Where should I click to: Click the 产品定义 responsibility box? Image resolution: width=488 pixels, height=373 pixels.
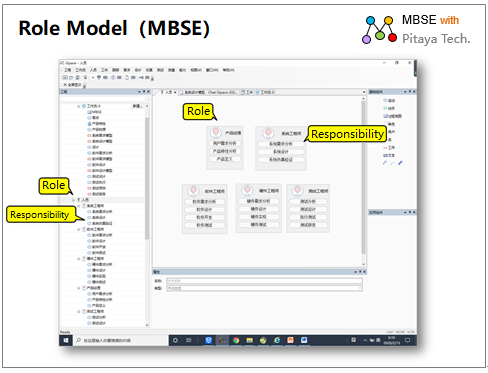(x=225, y=159)
